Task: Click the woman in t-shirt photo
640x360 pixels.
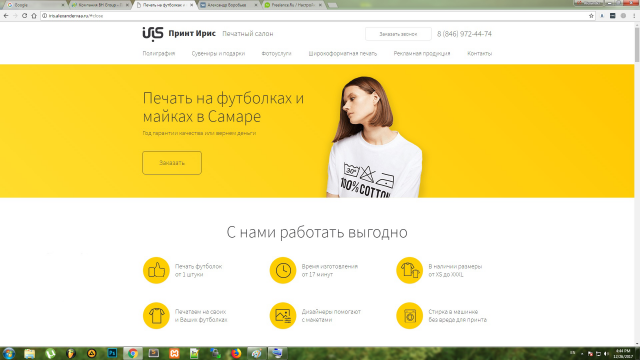Action: pyautogui.click(x=374, y=137)
